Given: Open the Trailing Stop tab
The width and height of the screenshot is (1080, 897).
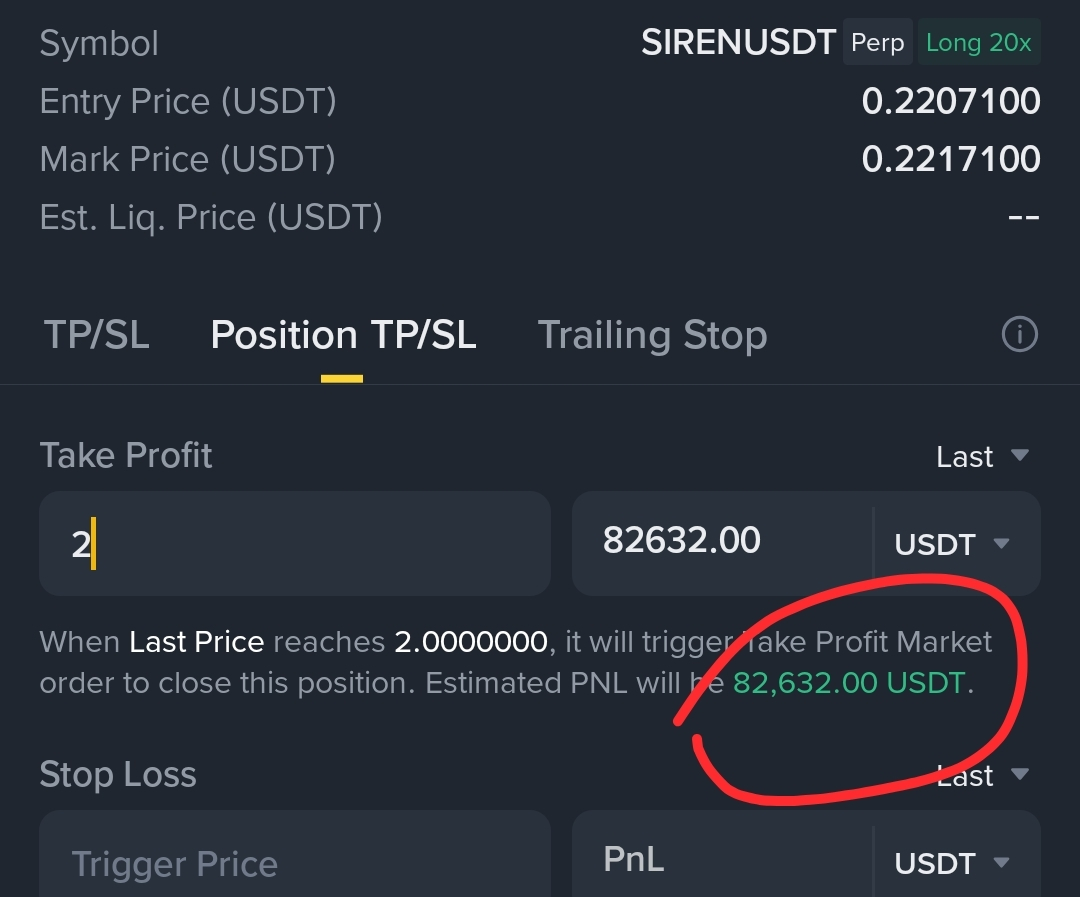Looking at the screenshot, I should [652, 335].
